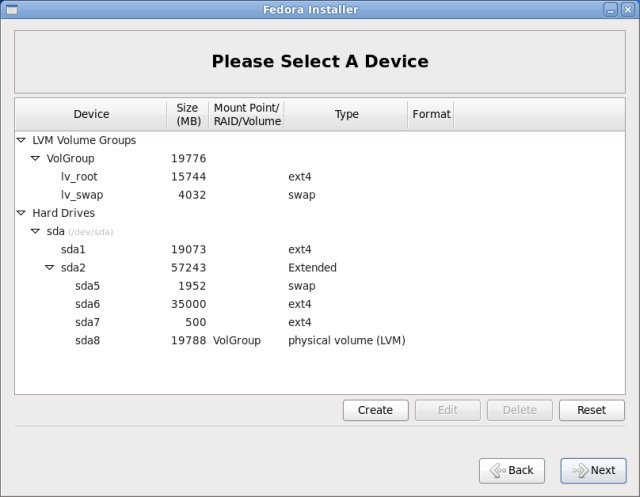Click Mount Point/RAID/Volume column header
Viewport: 640px width, 497px height.
(x=247, y=114)
